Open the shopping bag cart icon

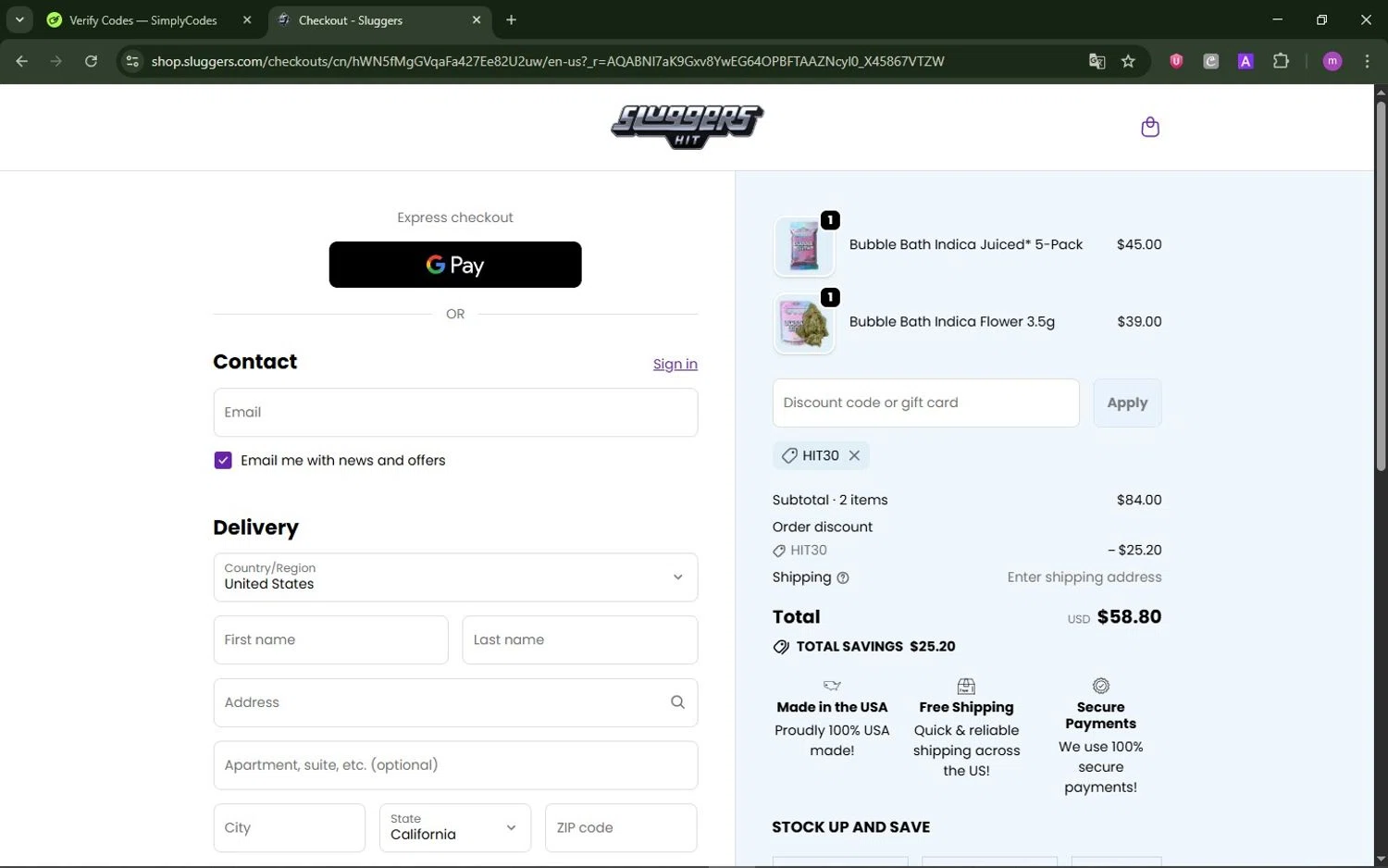1150,127
